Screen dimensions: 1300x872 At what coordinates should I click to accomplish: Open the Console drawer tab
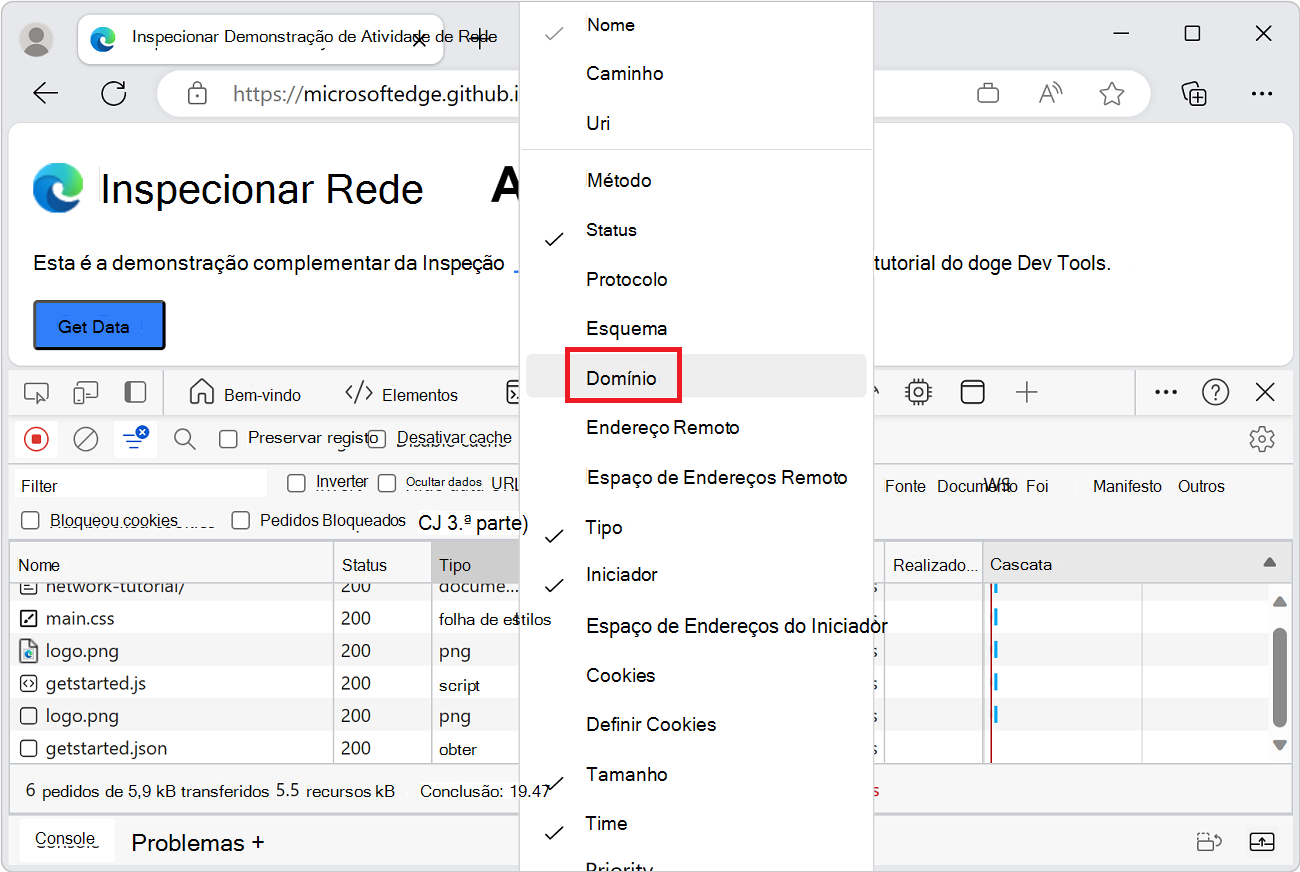tap(66, 839)
